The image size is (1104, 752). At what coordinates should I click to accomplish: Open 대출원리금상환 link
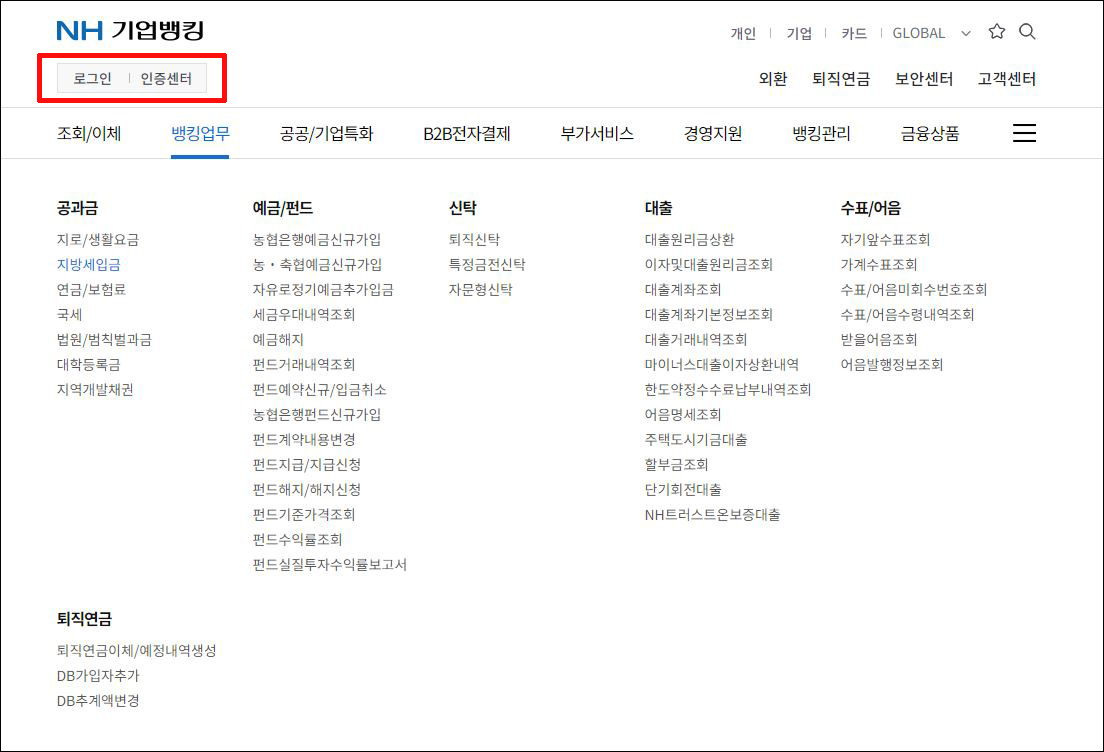[689, 239]
